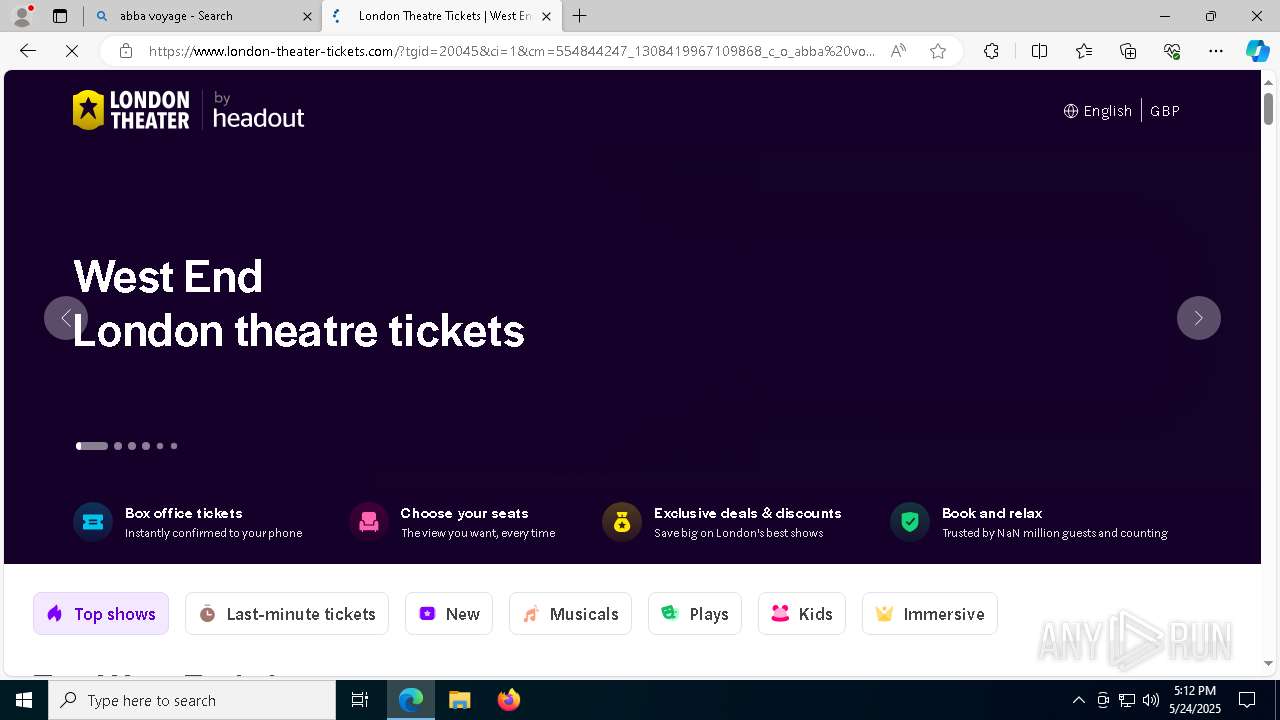Close the abba voyage Search tab

(x=307, y=16)
